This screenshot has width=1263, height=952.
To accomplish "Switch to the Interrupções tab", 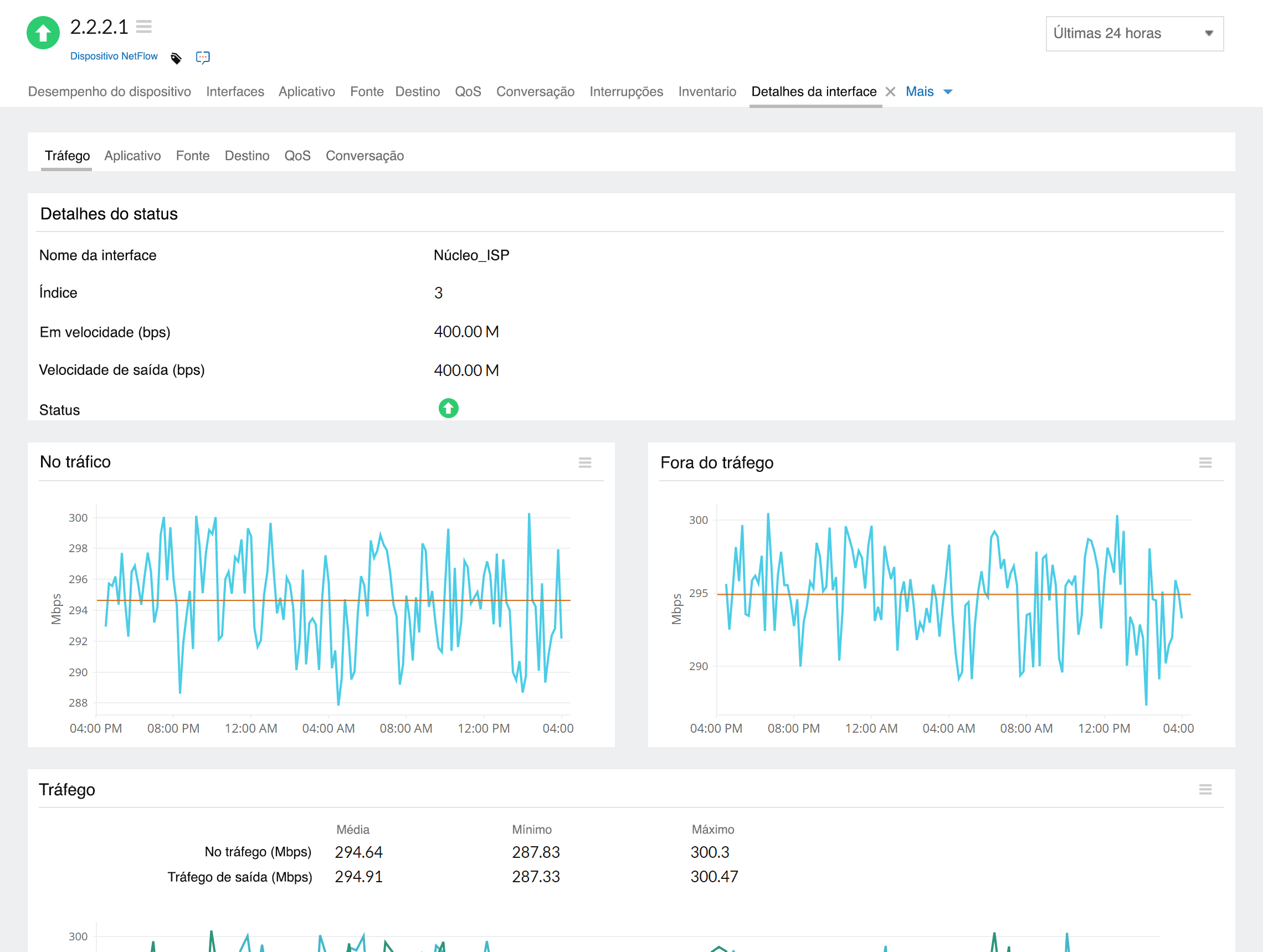I will (x=626, y=91).
